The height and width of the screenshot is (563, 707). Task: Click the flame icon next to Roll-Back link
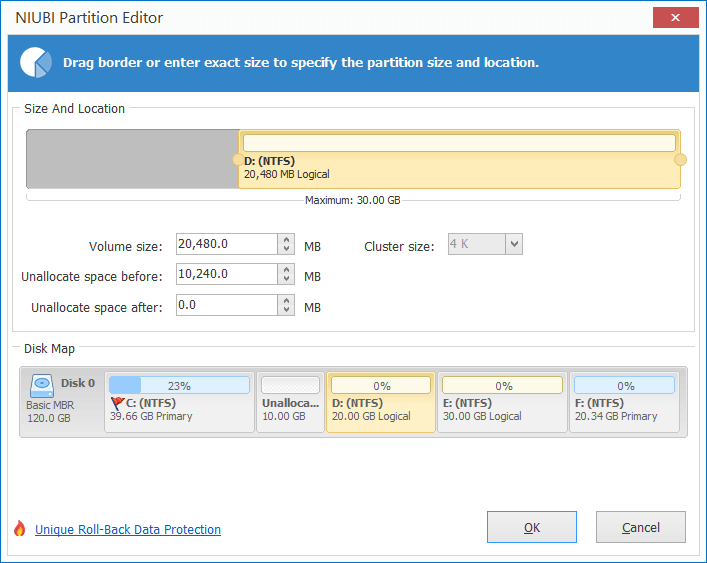click(x=19, y=528)
